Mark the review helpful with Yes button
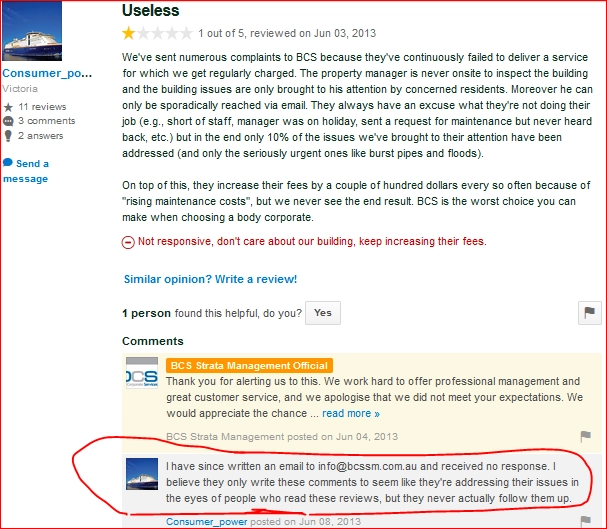The height and width of the screenshot is (529, 607). pos(323,313)
